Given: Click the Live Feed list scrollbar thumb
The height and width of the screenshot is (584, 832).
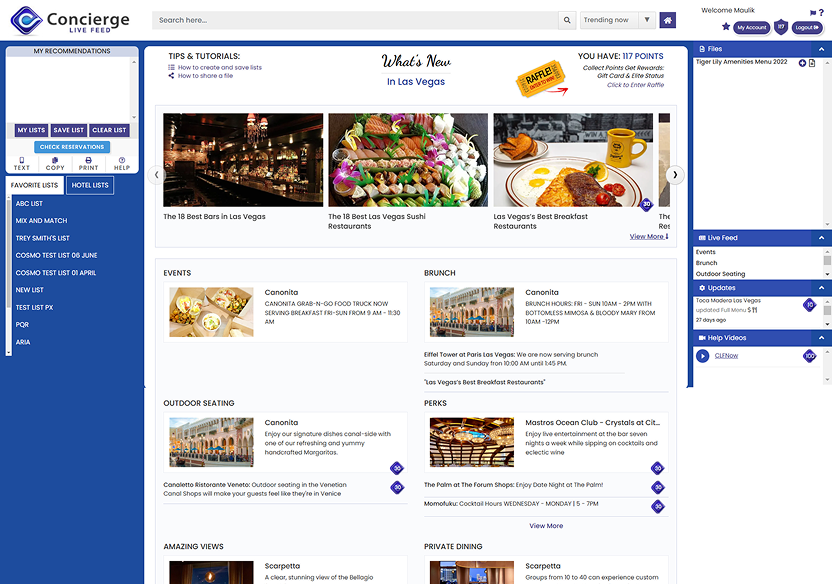Looking at the screenshot, I should click(x=827, y=260).
